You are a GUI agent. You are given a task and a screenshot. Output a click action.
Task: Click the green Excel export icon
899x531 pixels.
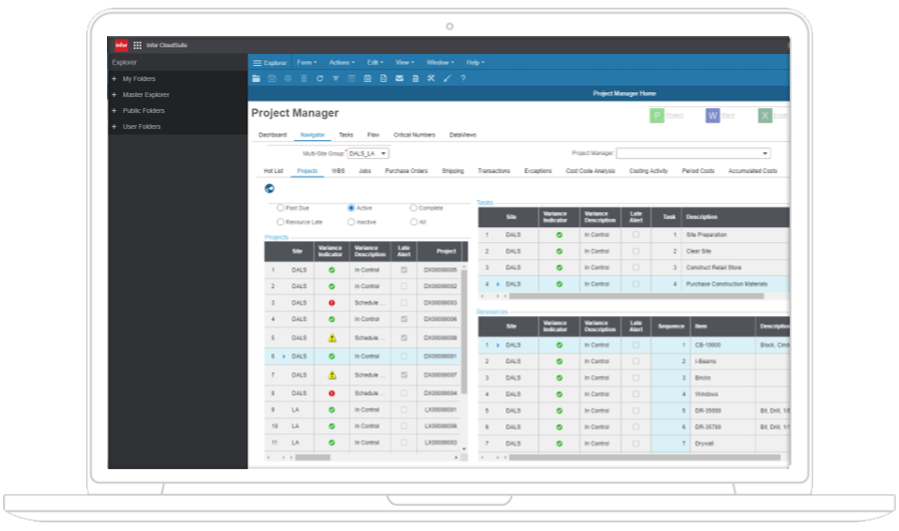765,116
